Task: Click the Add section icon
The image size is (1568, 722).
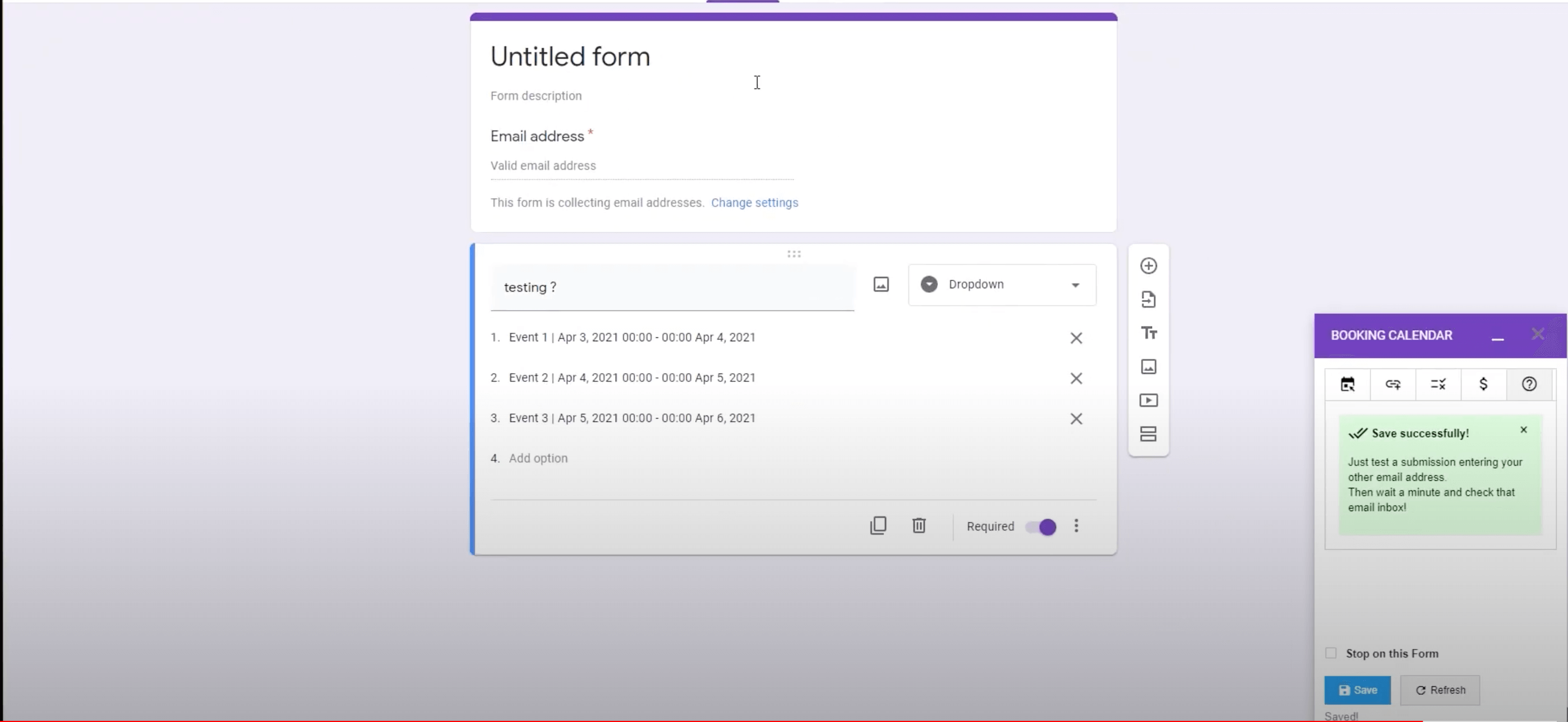Action: [x=1148, y=434]
